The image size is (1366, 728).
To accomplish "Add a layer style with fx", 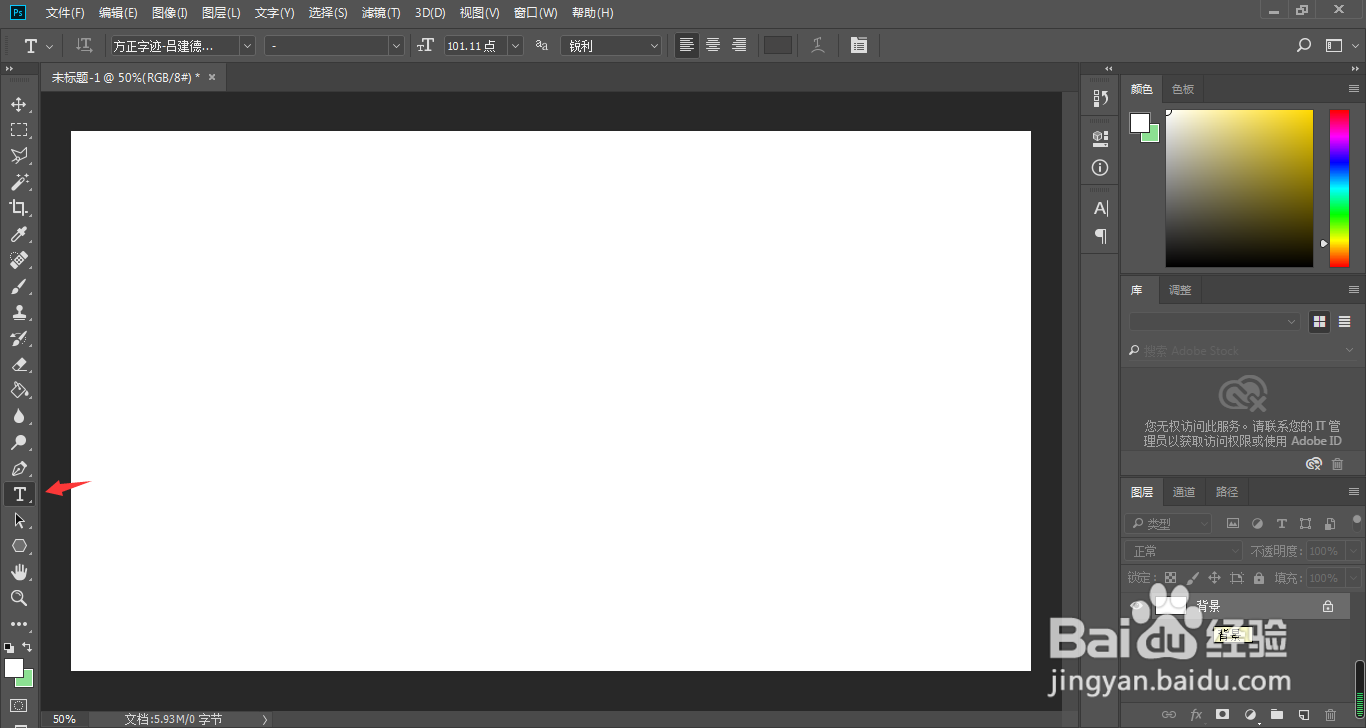I will click(1195, 715).
